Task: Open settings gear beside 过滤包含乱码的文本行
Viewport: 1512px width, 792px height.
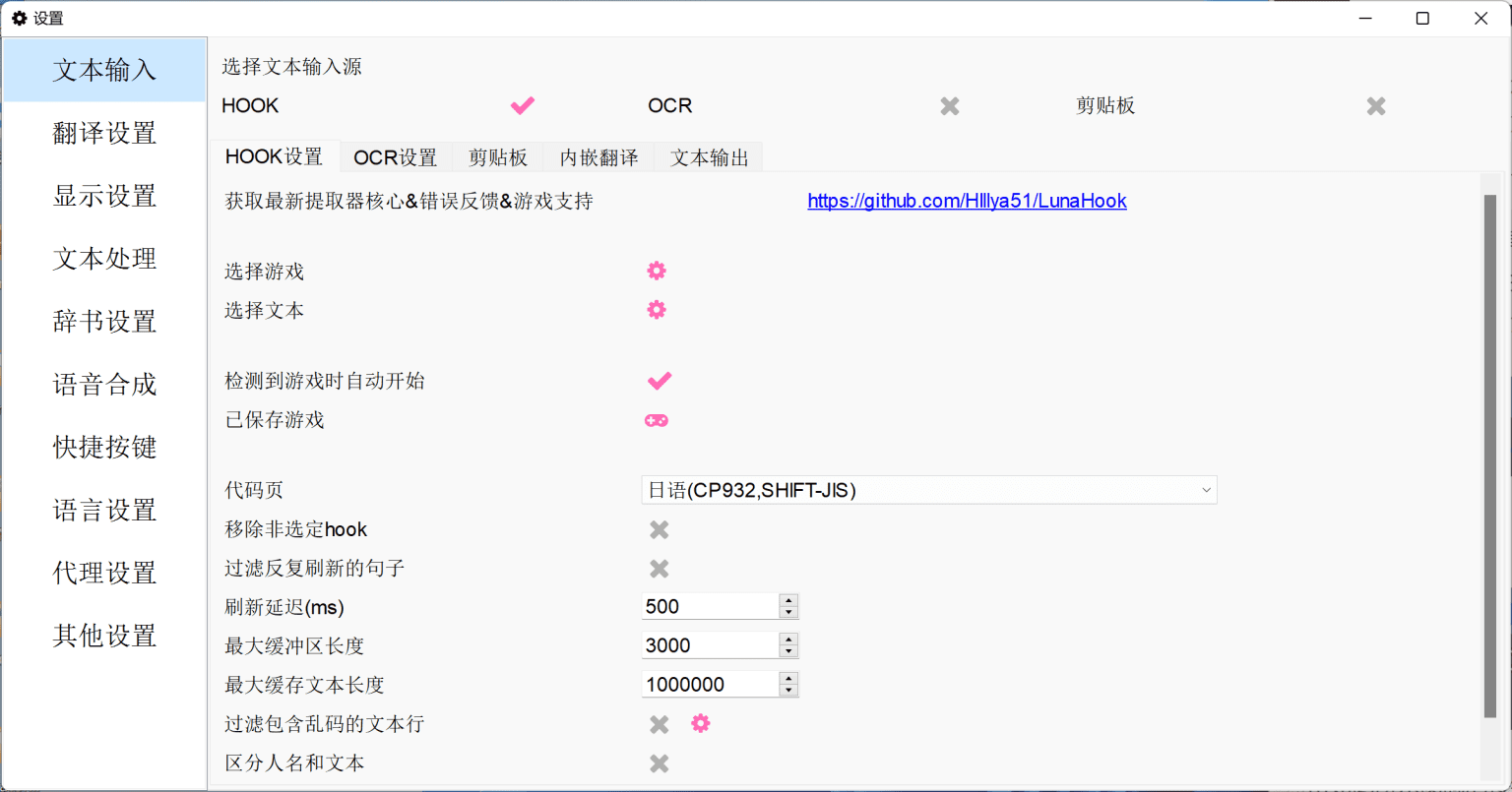Action: pos(700,724)
